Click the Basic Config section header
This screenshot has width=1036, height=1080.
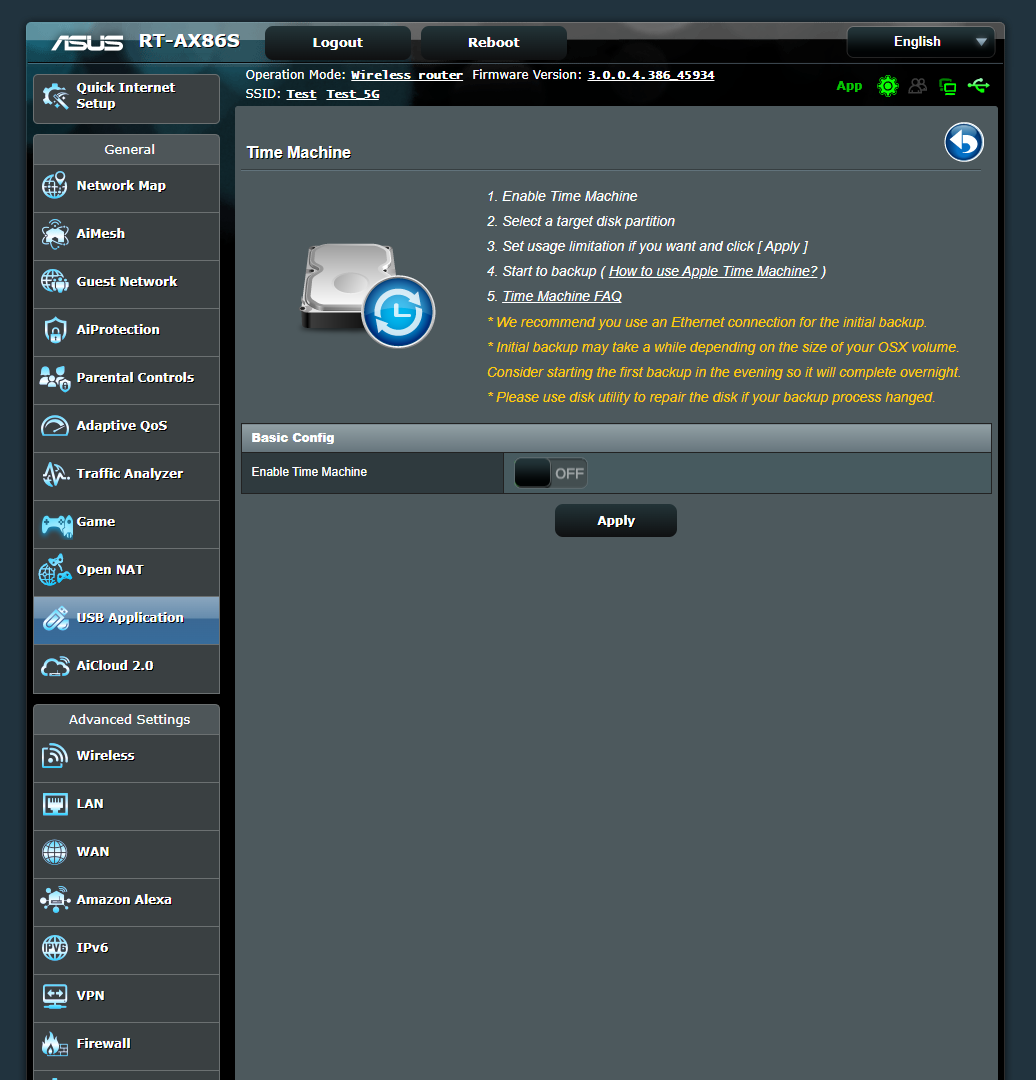[616, 438]
